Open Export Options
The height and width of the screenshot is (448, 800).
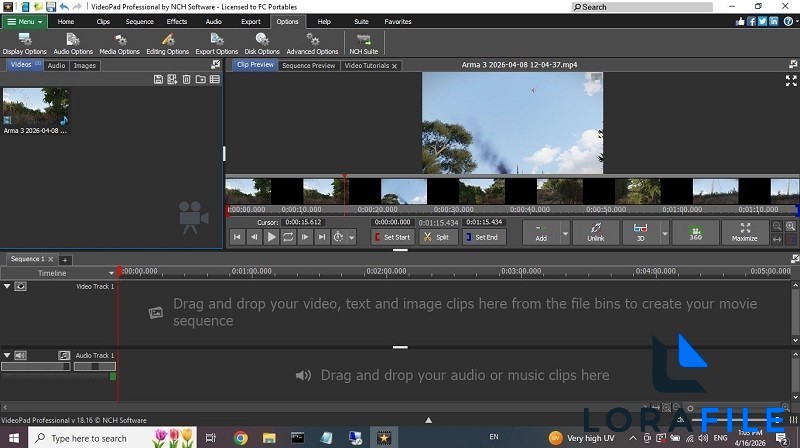tap(216, 44)
